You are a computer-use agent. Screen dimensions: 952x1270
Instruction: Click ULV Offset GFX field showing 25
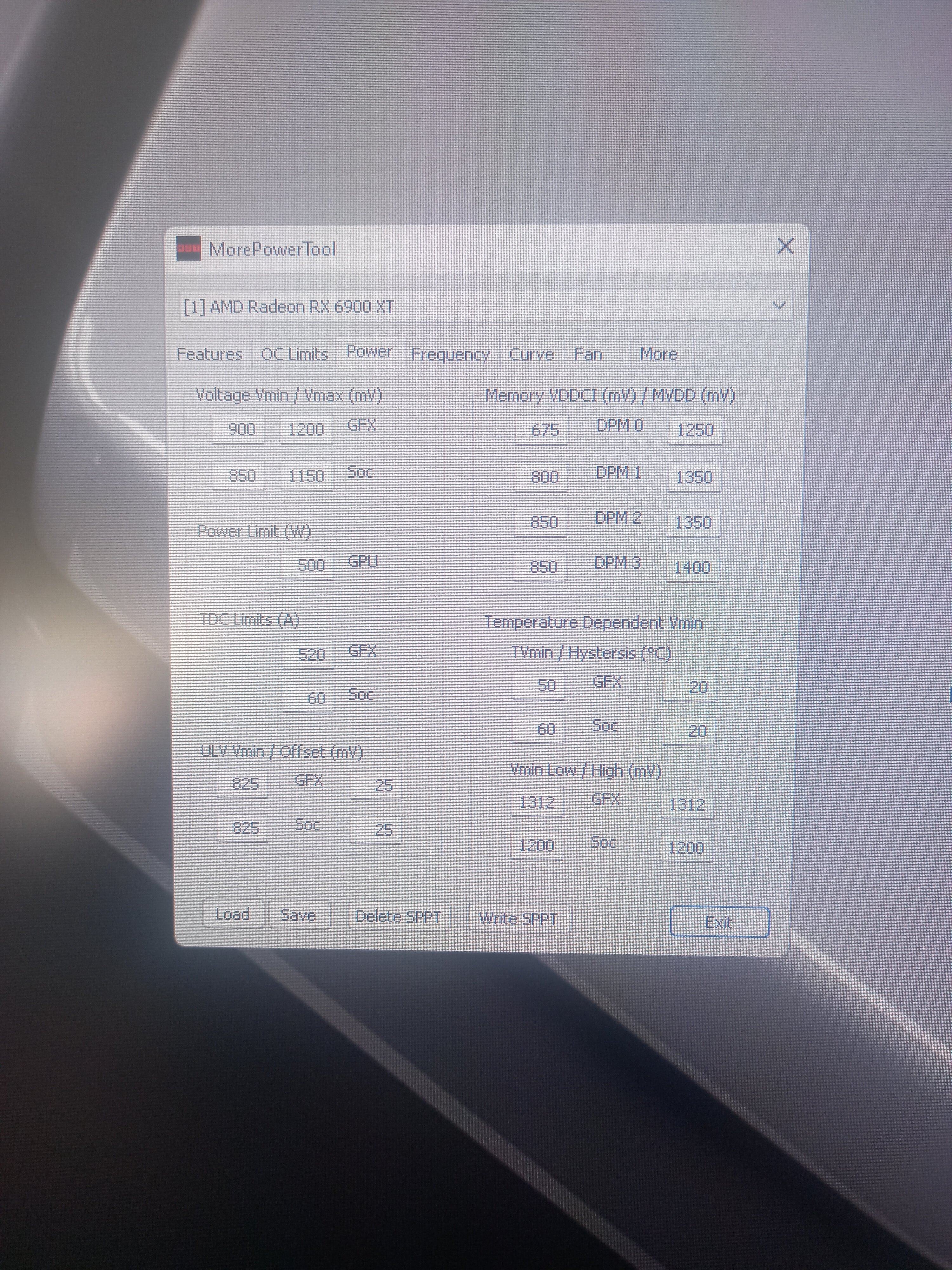pyautogui.click(x=376, y=785)
